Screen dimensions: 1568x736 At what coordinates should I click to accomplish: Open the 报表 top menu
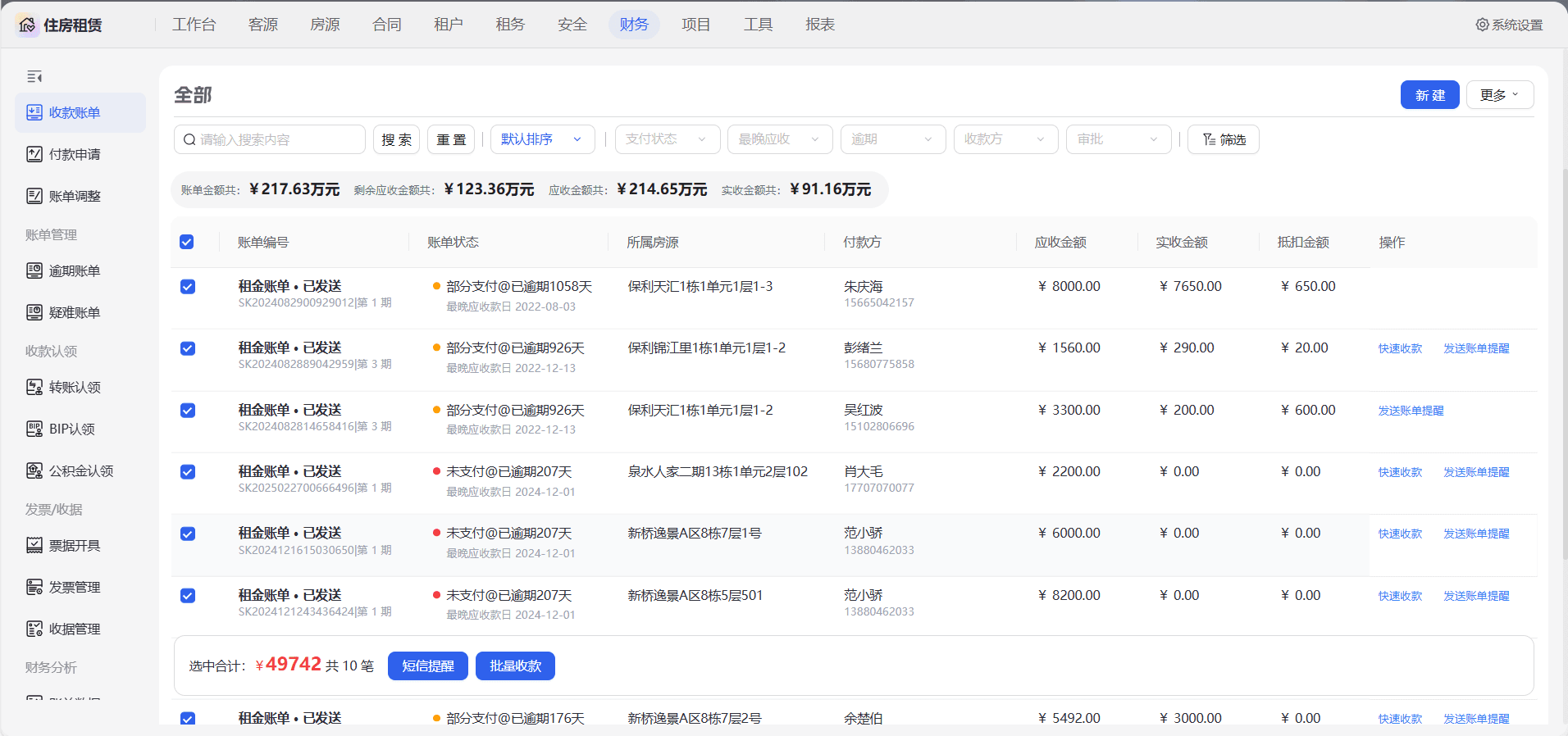820,25
